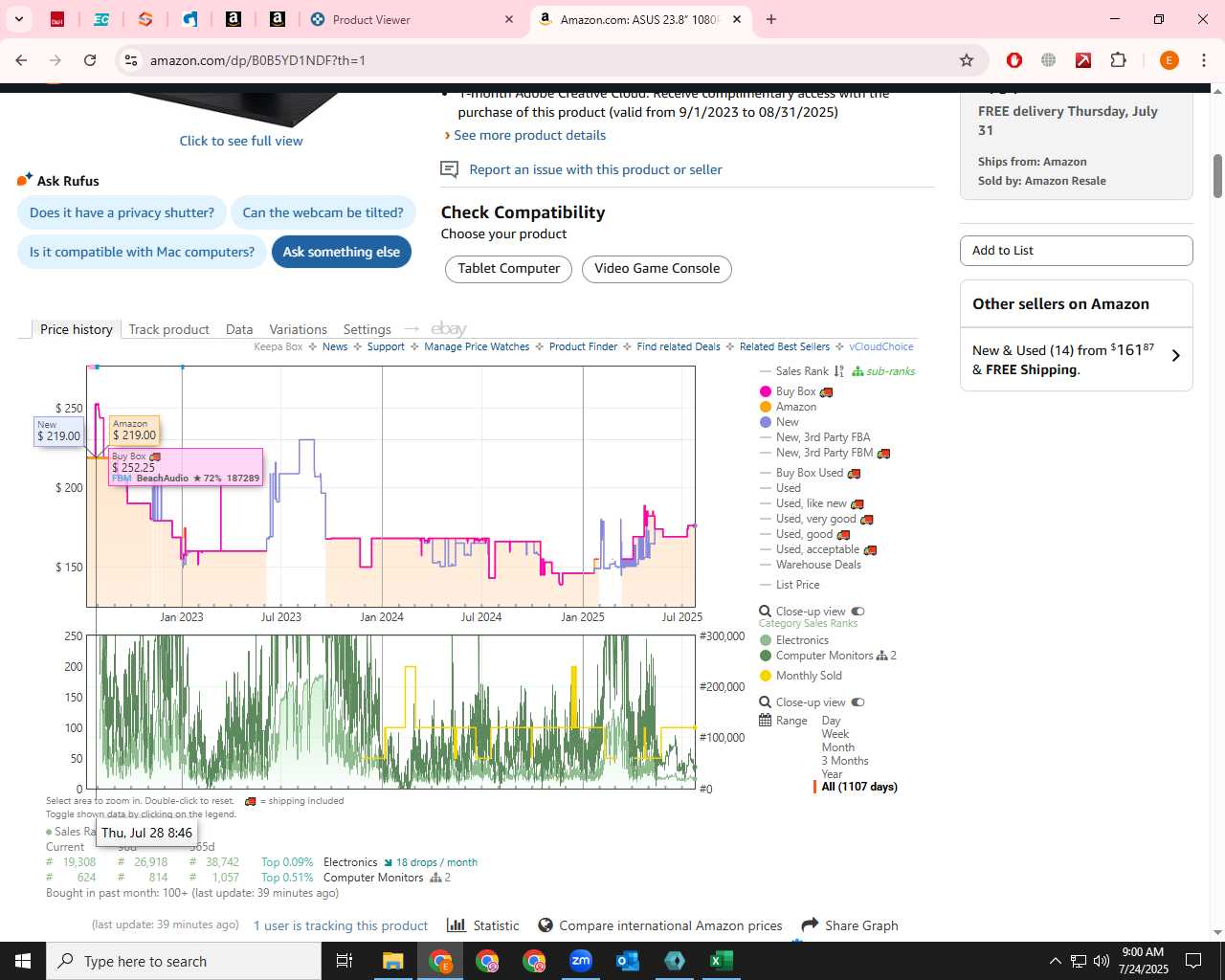Select Video Game Console compatibility option
1225x980 pixels.
pos(657,269)
